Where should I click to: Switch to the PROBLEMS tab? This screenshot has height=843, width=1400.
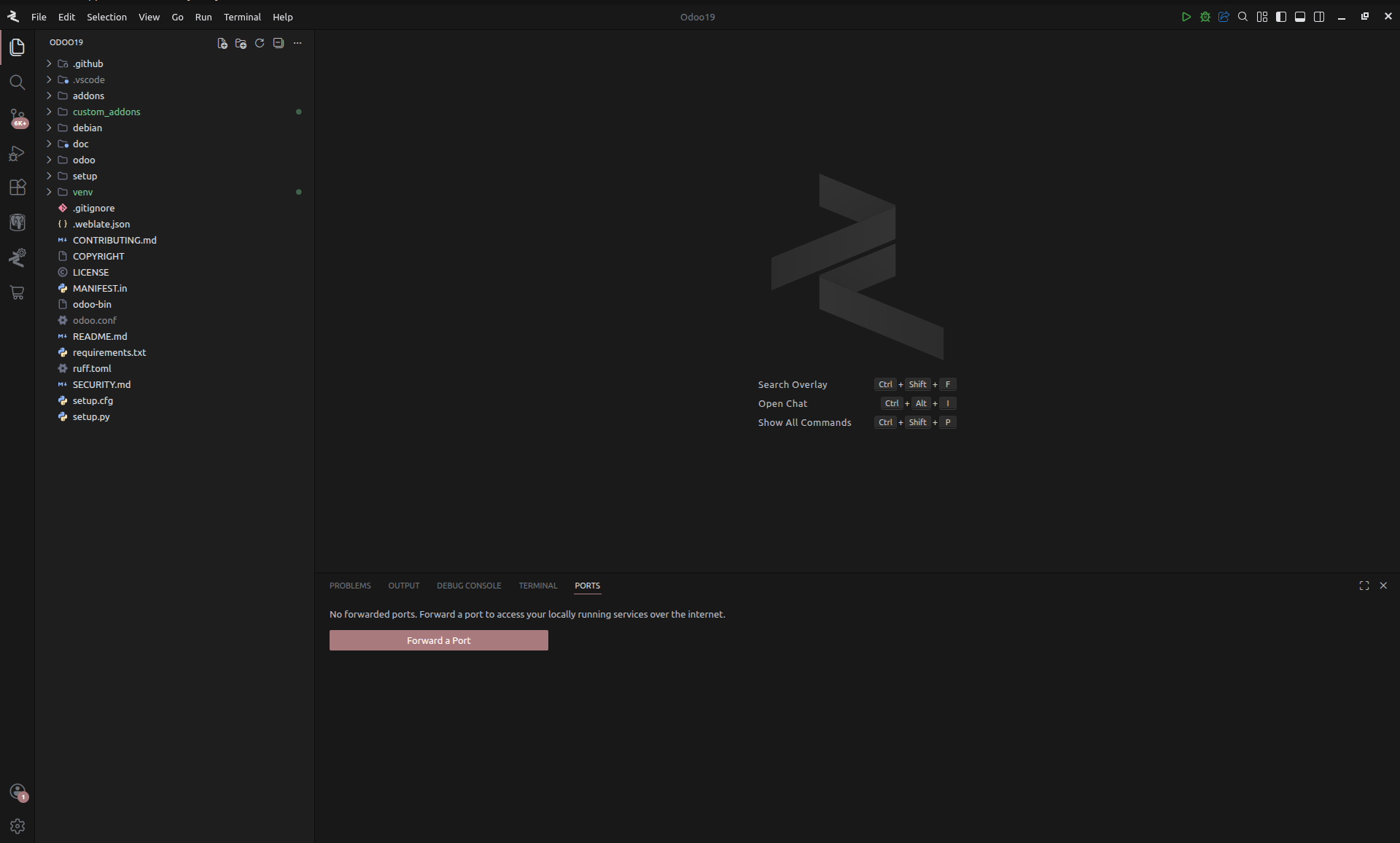coord(350,586)
